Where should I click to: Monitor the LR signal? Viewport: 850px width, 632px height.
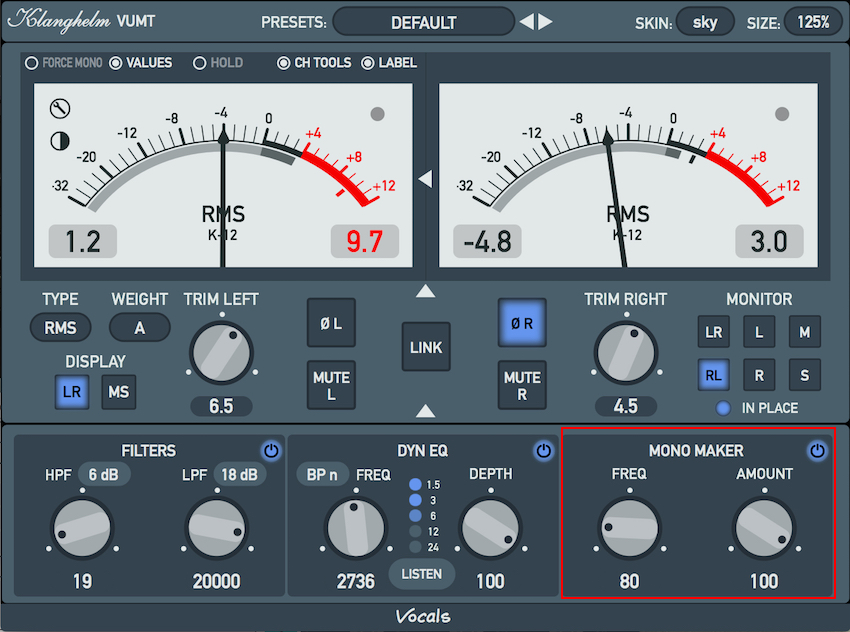click(x=713, y=332)
